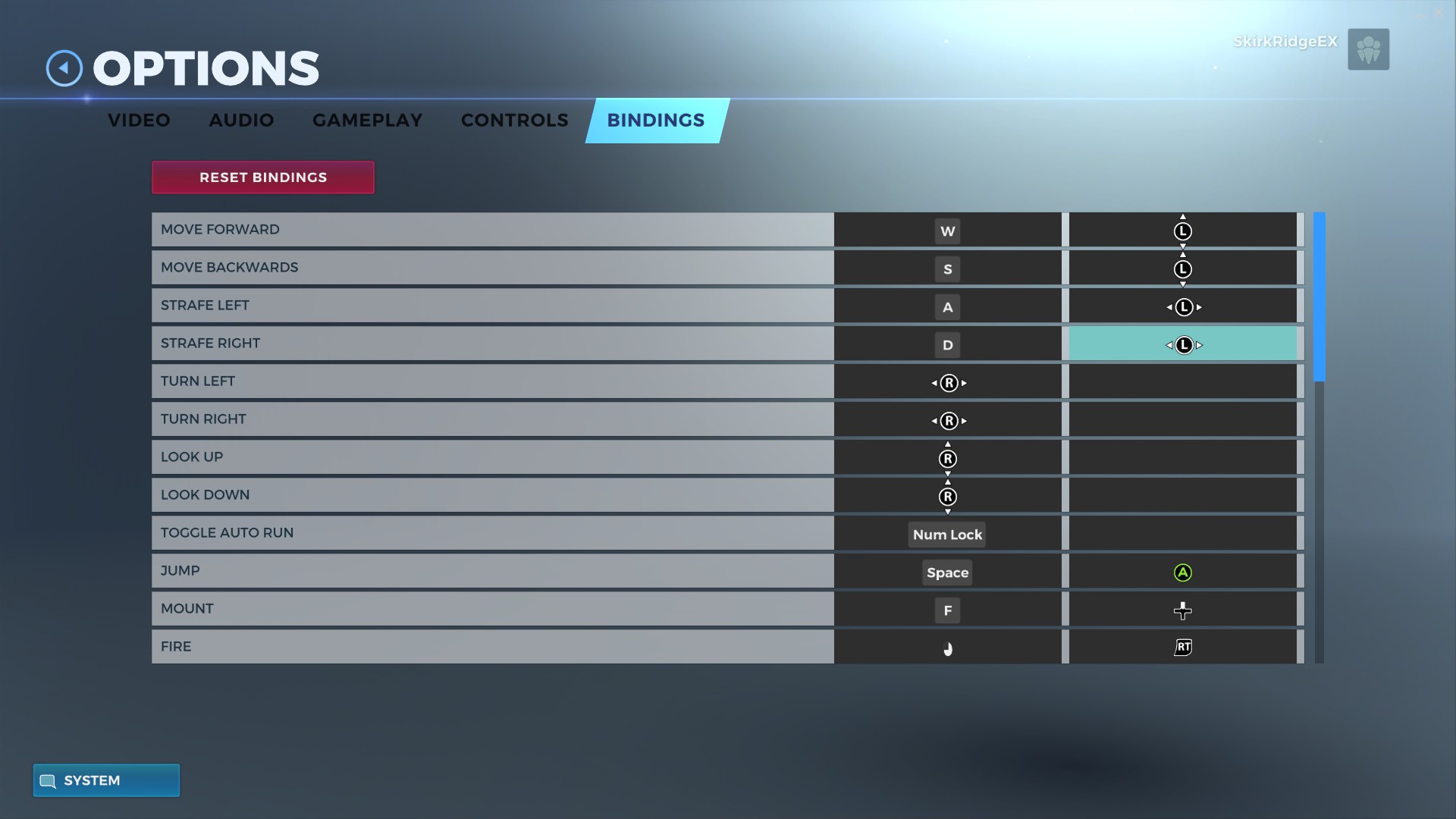Click the A button icon for Jump
Viewport: 1456px width, 819px height.
tap(1182, 571)
